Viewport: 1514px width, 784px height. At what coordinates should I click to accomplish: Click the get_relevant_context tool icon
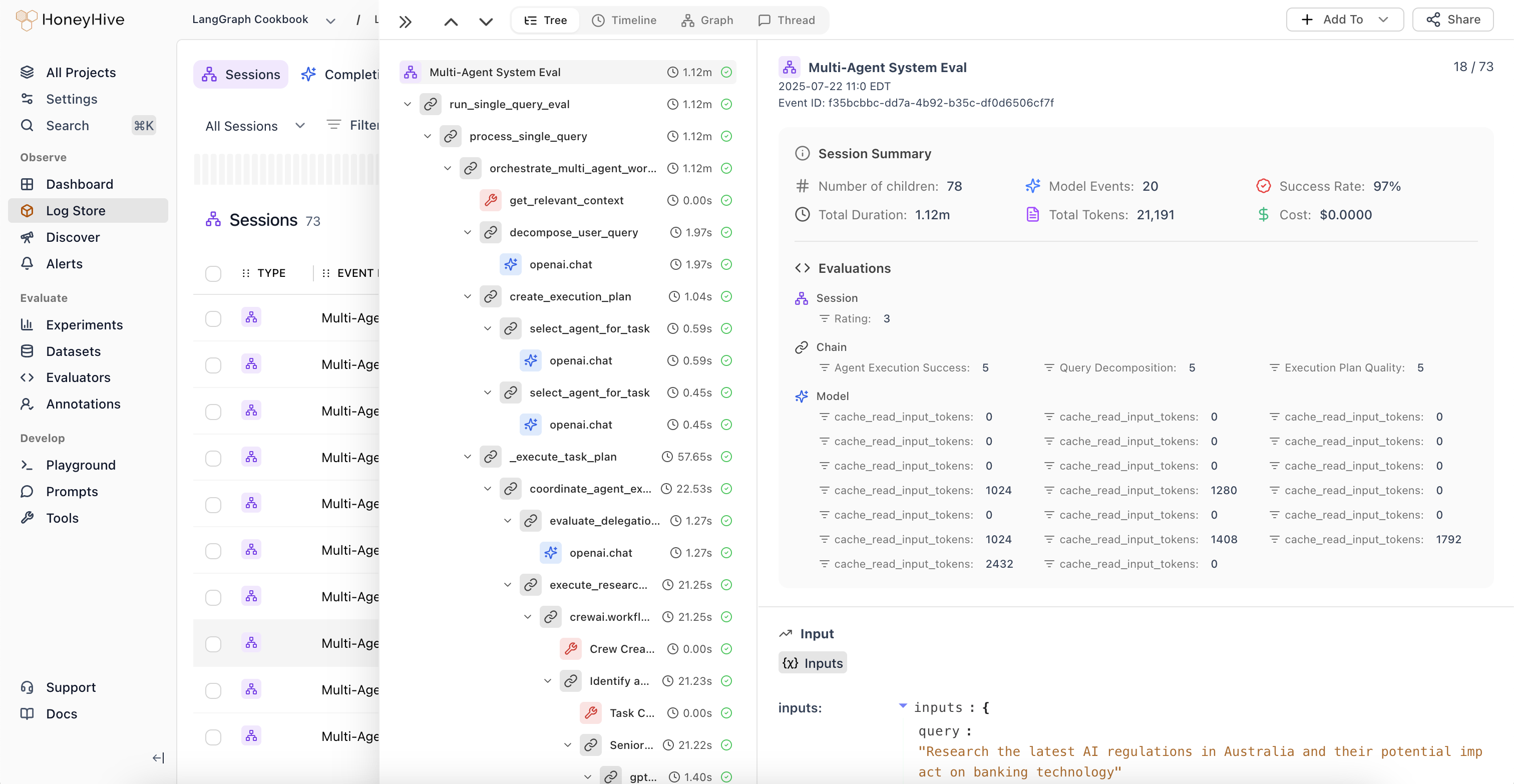tap(491, 200)
